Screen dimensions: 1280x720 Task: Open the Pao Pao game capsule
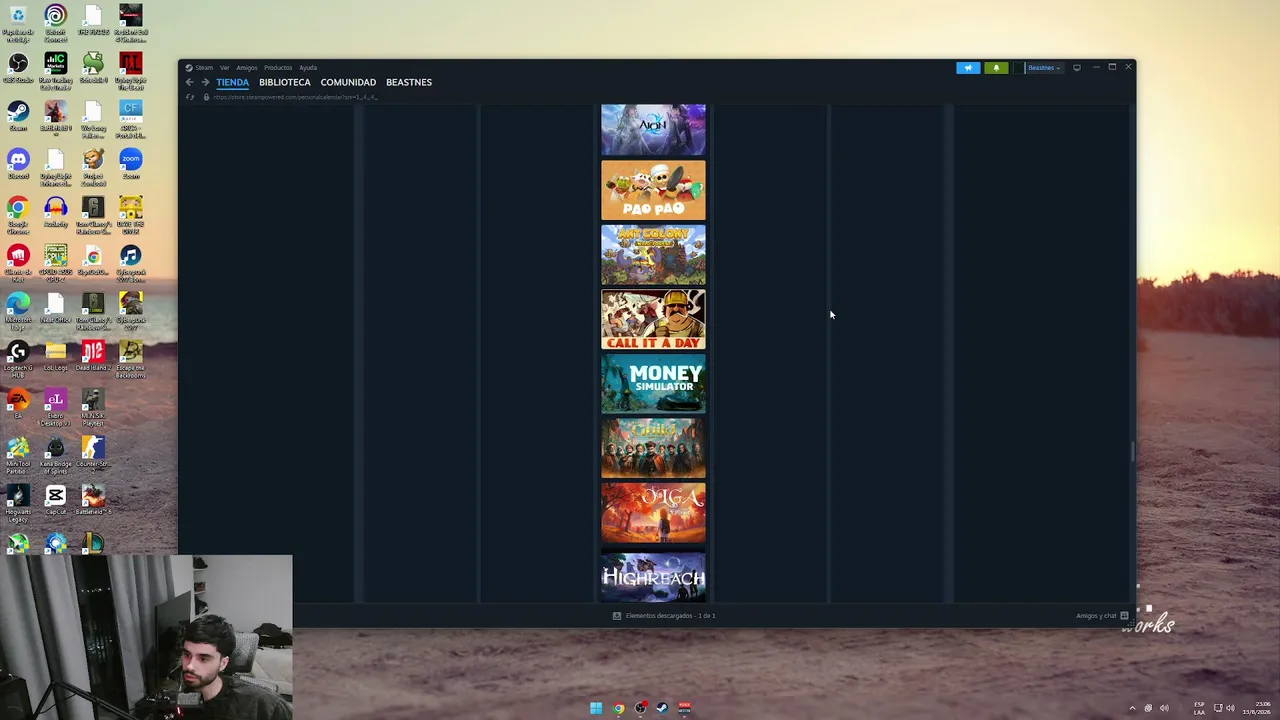click(x=653, y=190)
